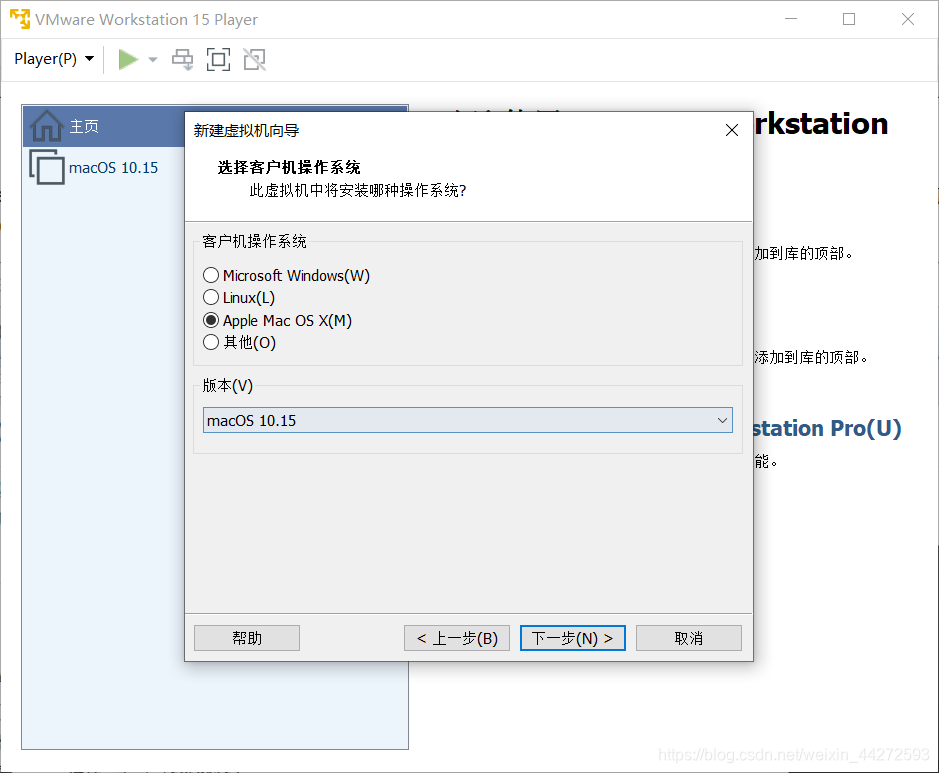Click 下一步(N) to go to next step
The height and width of the screenshot is (773, 939).
572,638
